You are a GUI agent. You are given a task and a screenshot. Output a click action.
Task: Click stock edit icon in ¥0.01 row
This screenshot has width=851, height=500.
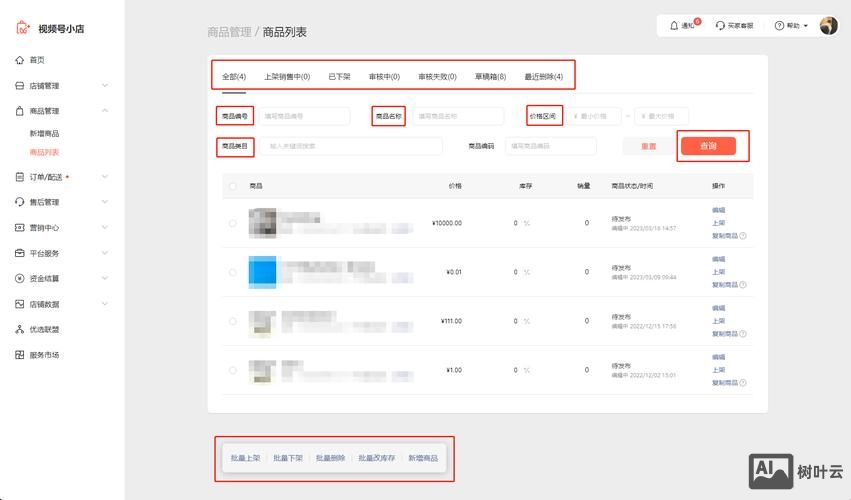pyautogui.click(x=526, y=272)
